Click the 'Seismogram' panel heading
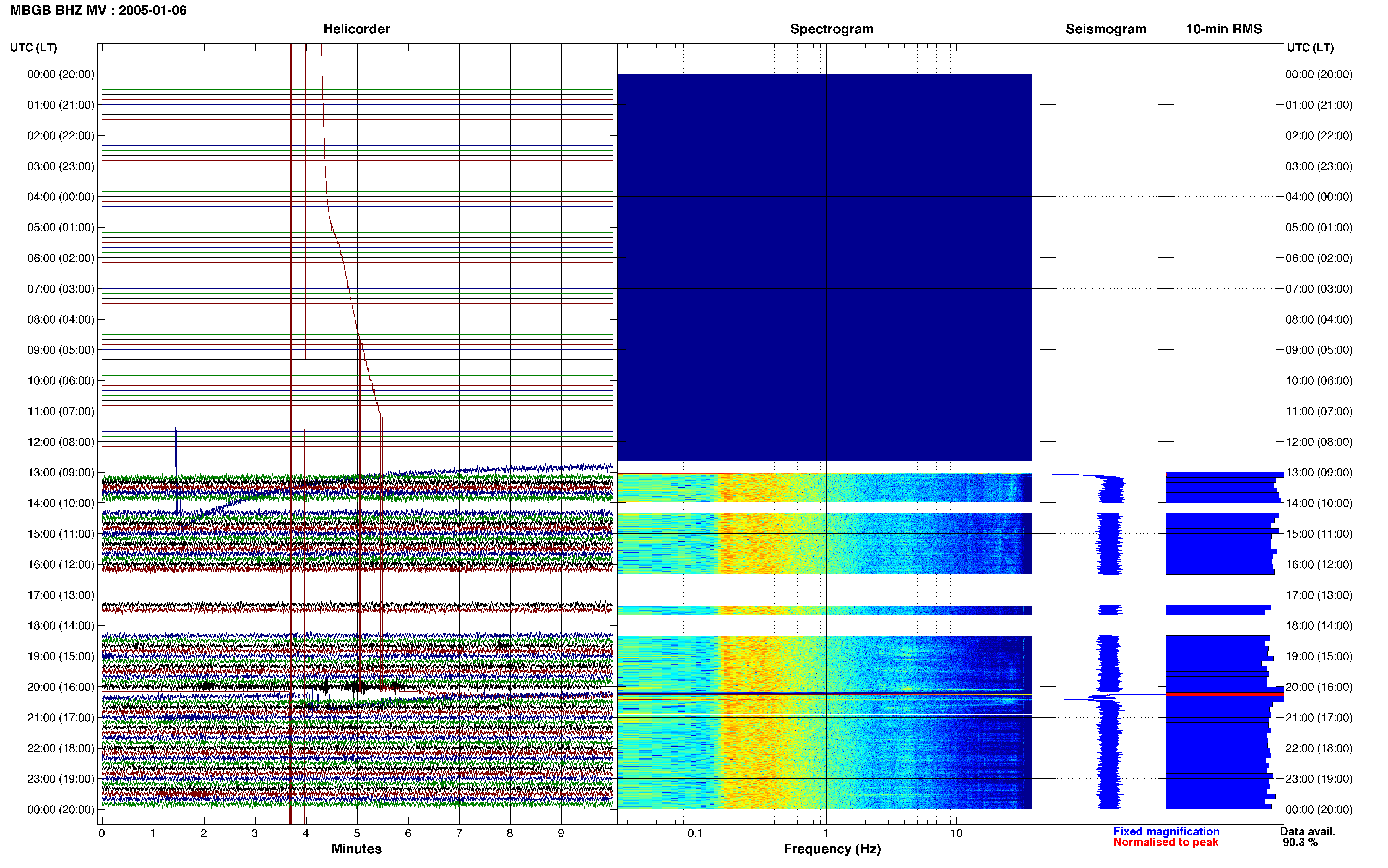The height and width of the screenshot is (868, 1388). (1106, 29)
